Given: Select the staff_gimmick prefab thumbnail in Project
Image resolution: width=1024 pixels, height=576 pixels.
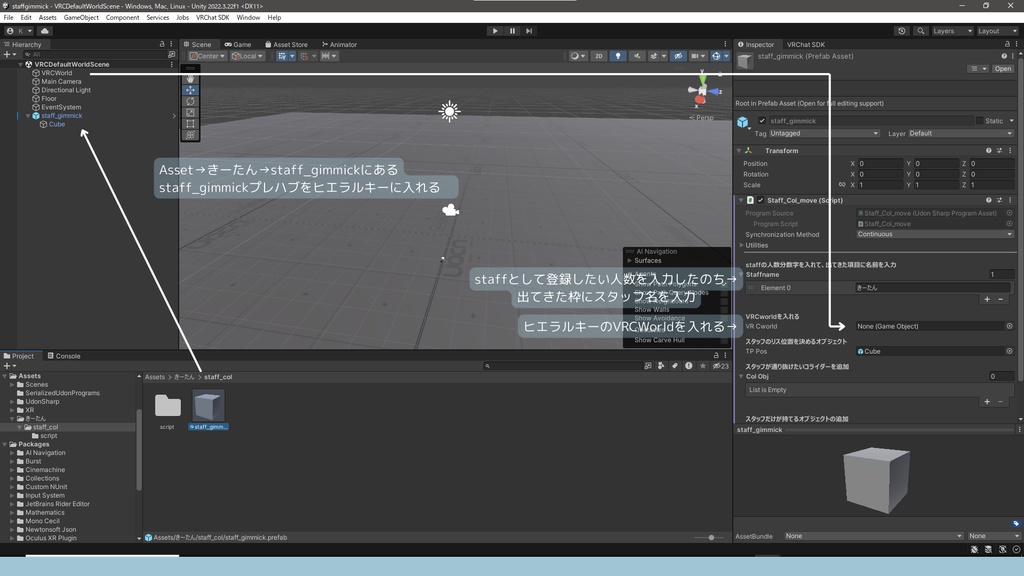Looking at the screenshot, I should coord(210,407).
